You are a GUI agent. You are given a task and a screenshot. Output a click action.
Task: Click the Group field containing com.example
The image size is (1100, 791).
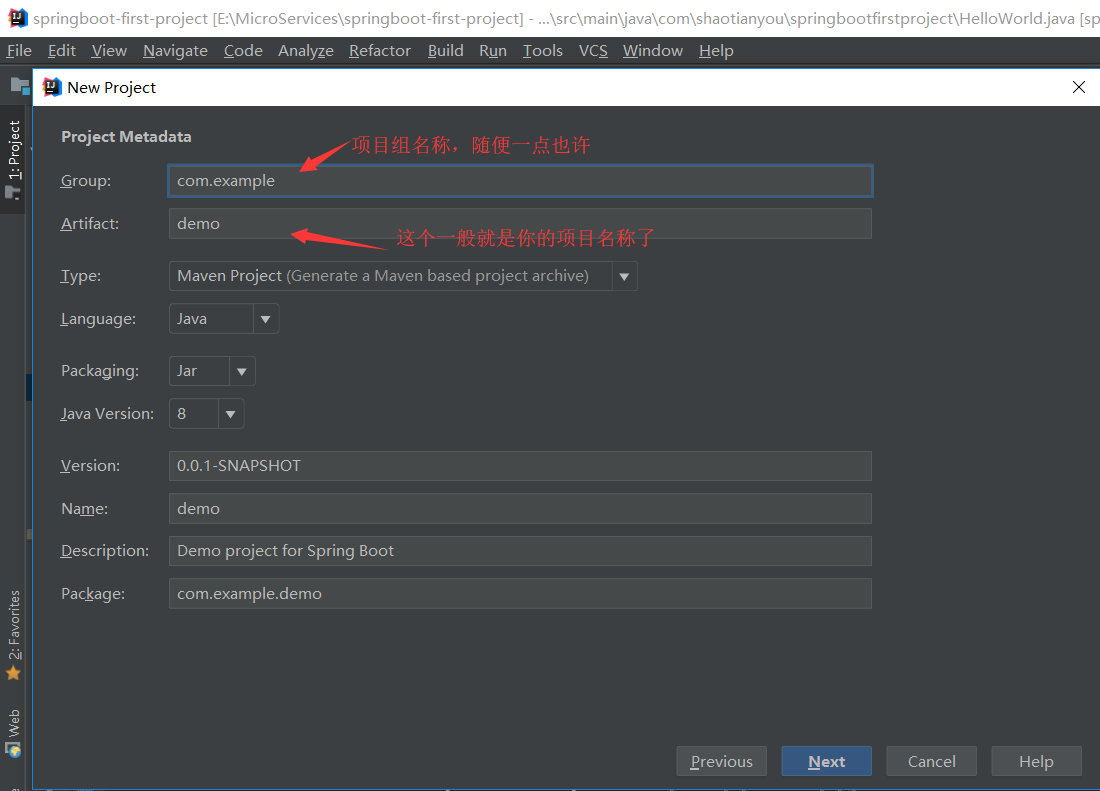pyautogui.click(x=521, y=181)
